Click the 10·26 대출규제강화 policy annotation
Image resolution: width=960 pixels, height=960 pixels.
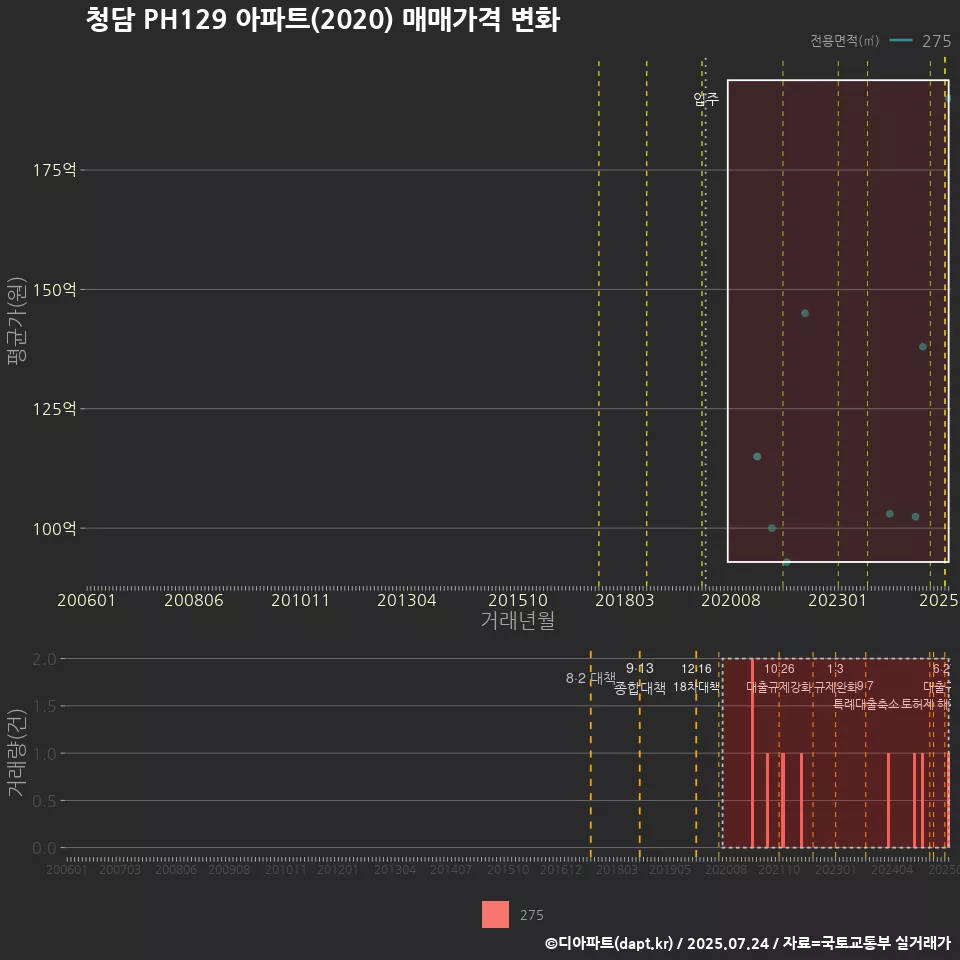click(779, 678)
